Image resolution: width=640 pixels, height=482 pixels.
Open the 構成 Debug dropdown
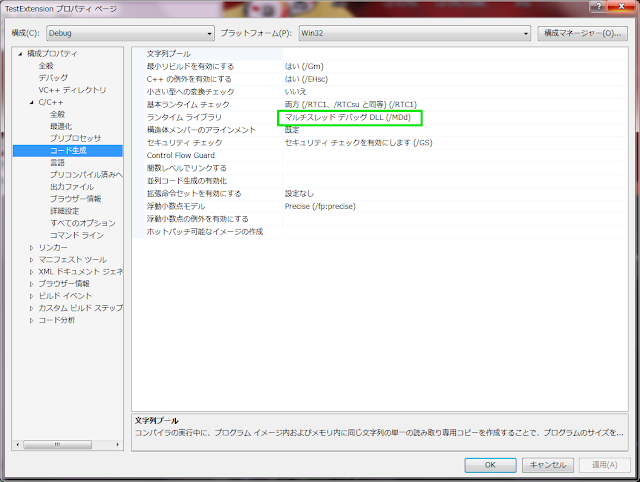coord(130,33)
